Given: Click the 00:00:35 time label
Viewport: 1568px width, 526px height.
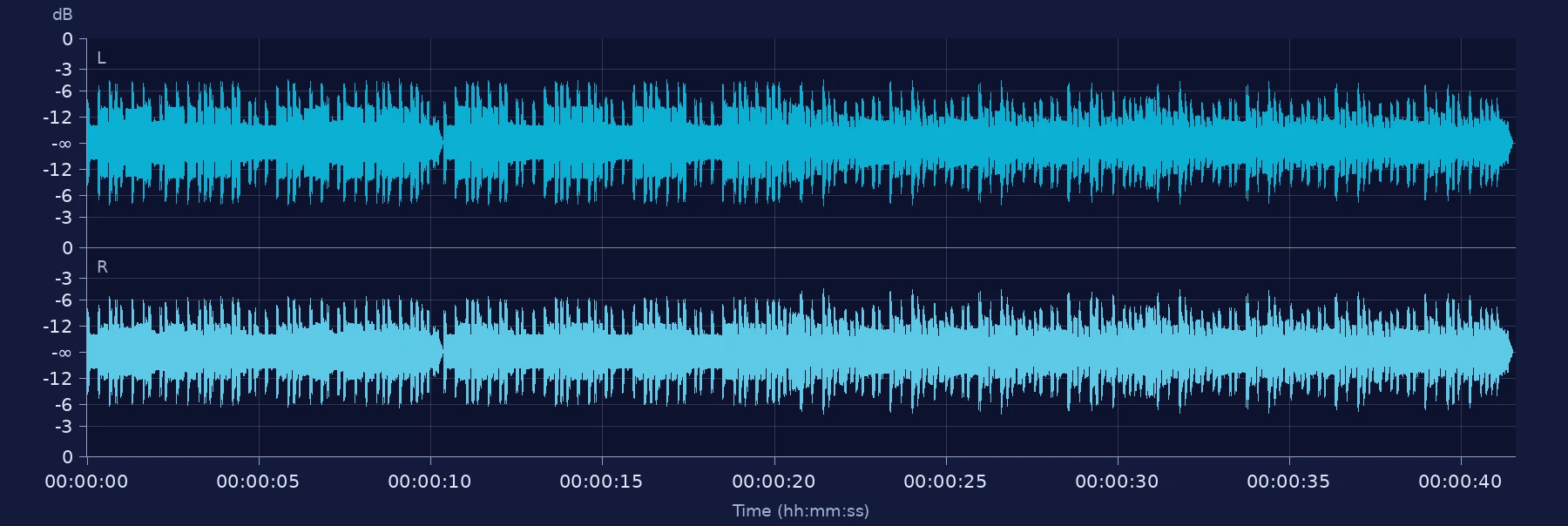Looking at the screenshot, I should click(1288, 482).
